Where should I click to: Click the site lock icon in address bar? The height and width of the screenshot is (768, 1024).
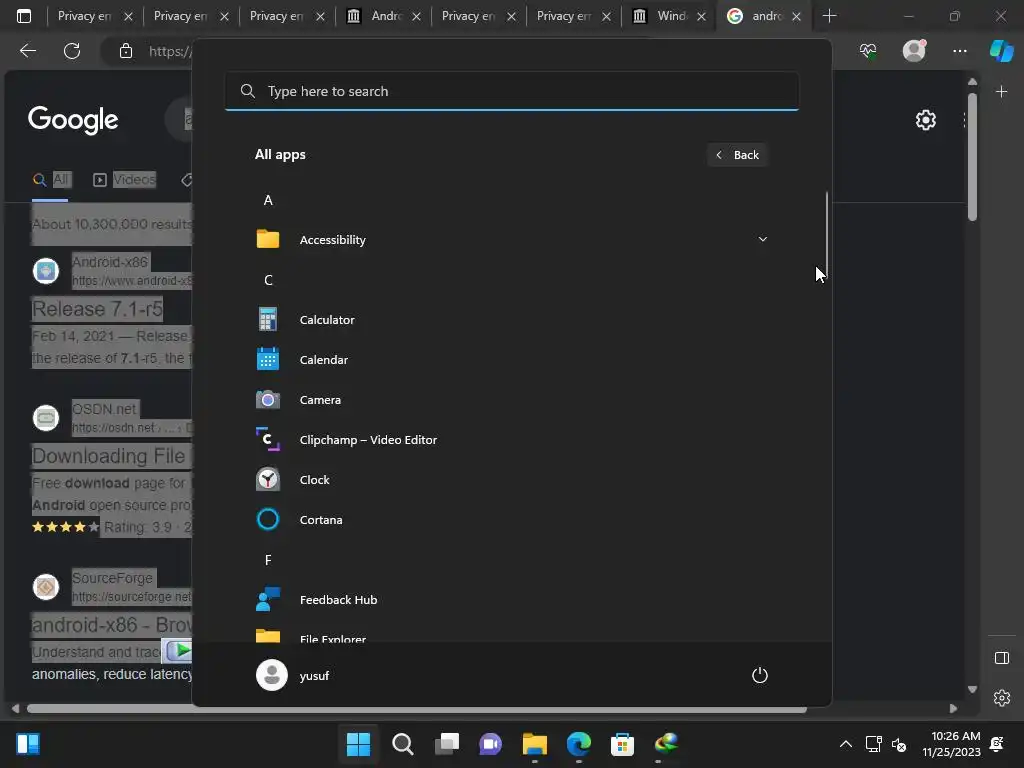pos(125,51)
